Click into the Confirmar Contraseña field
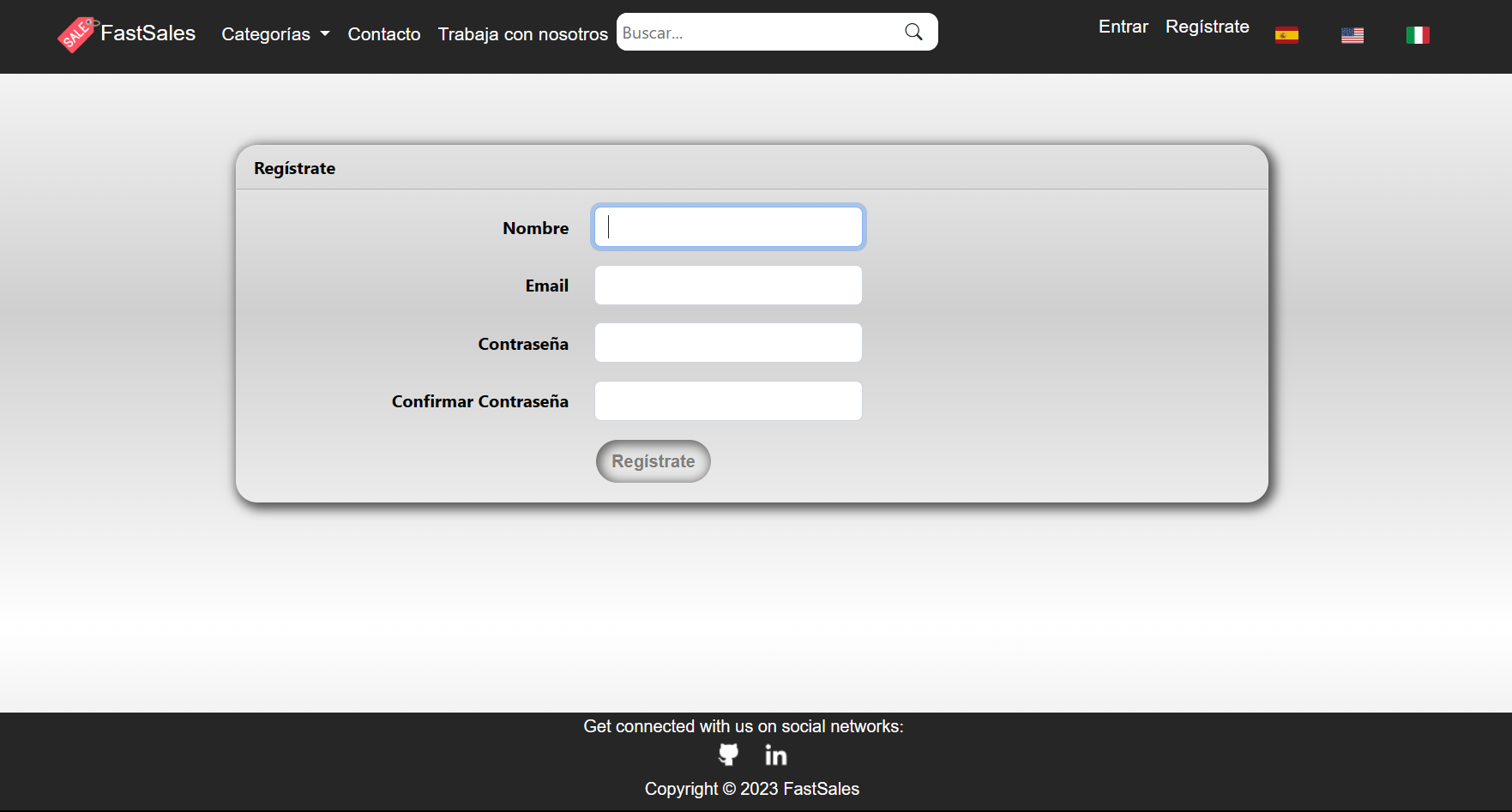The image size is (1512, 812). point(728,400)
